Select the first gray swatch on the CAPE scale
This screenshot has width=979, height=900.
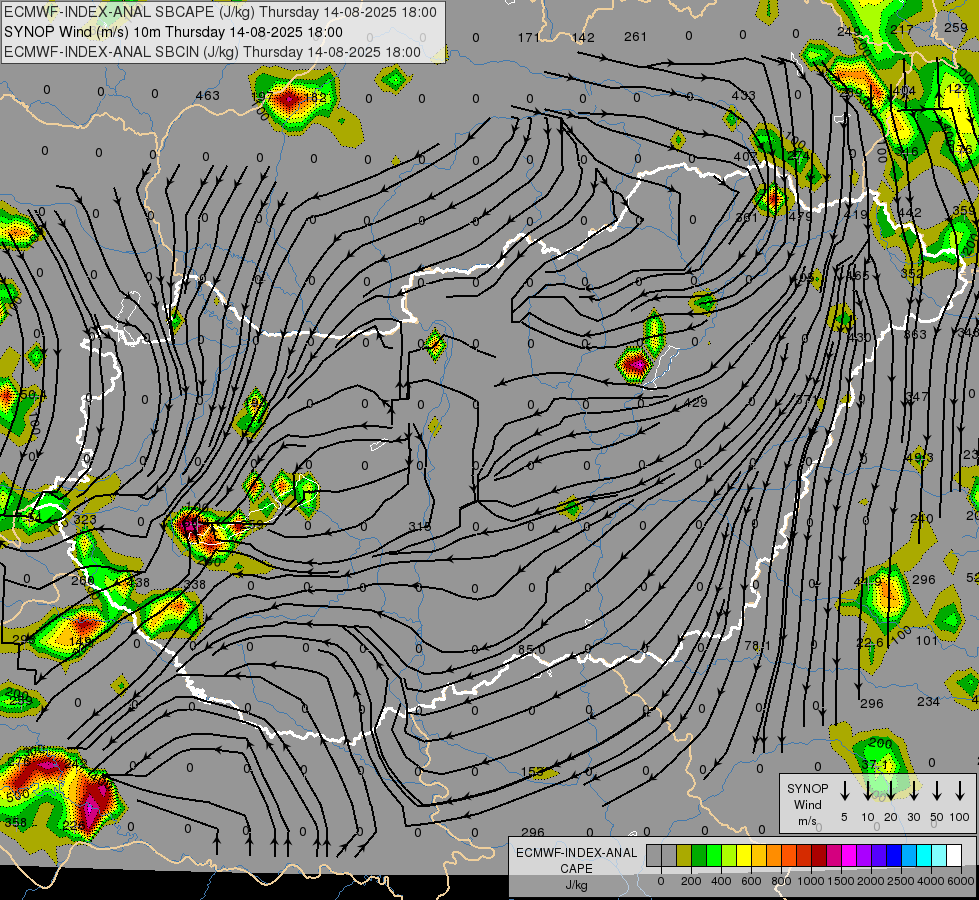pyautogui.click(x=654, y=855)
